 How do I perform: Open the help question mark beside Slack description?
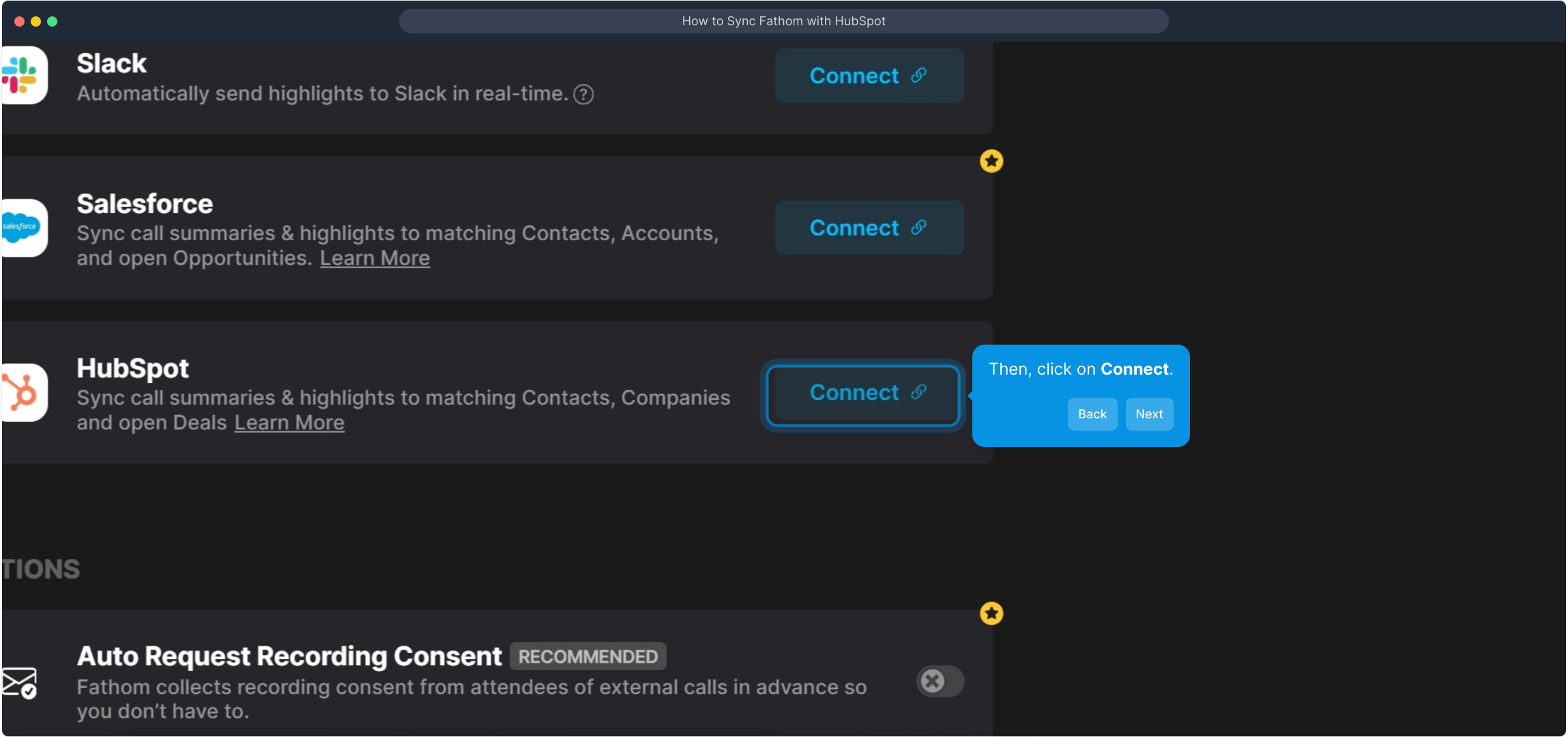pos(583,94)
